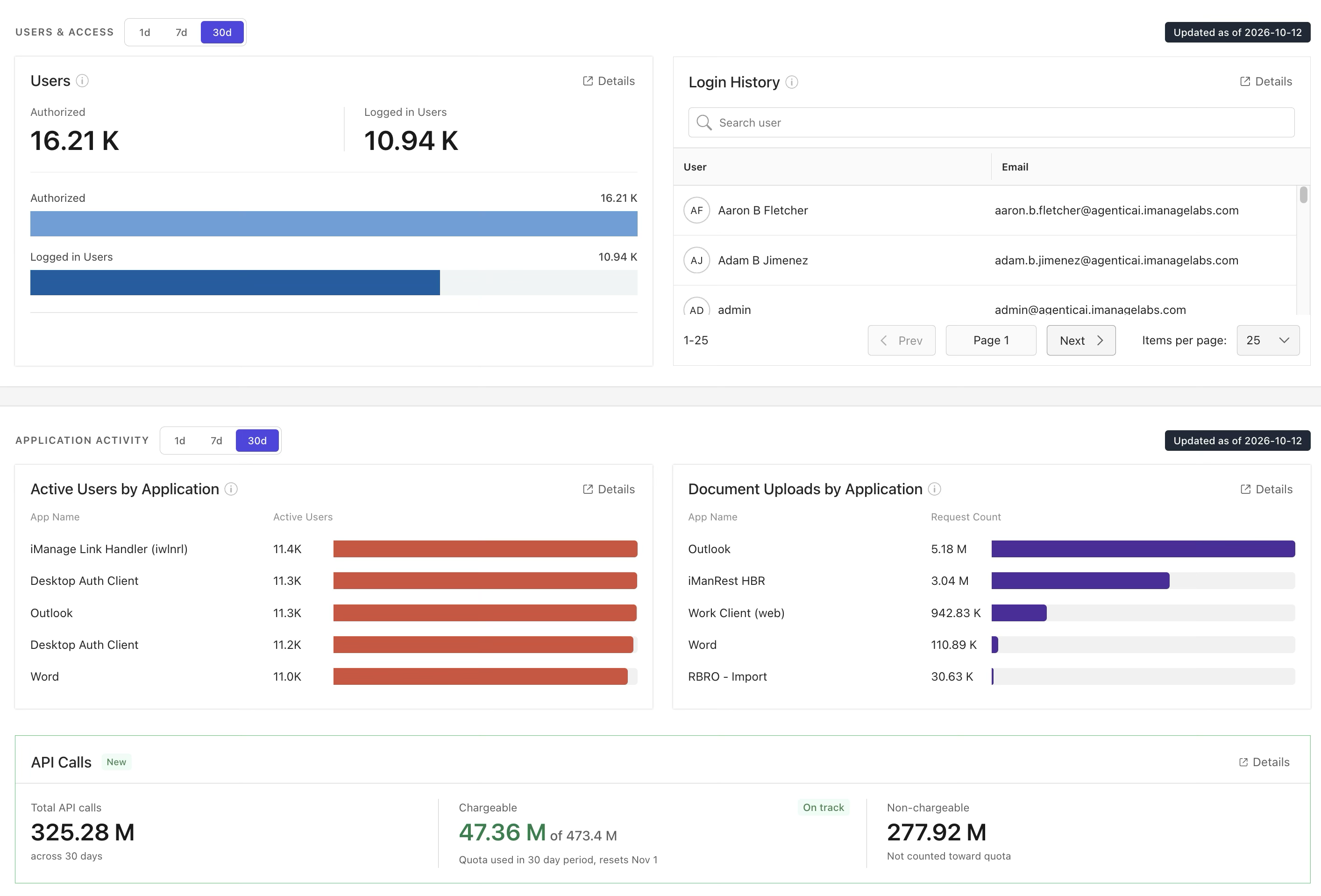Open the external-link icon in the API Calls Details link
Viewport: 1321px width, 896px height.
pos(1243,762)
